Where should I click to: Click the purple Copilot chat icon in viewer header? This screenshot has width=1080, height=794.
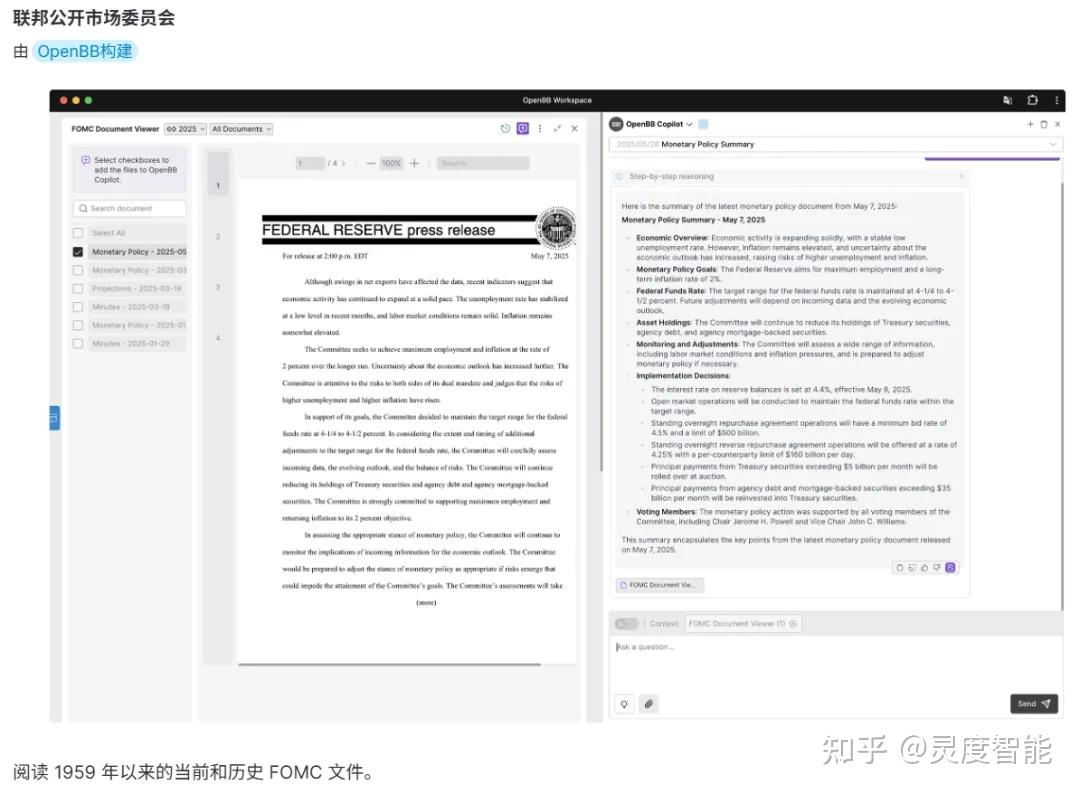point(521,128)
